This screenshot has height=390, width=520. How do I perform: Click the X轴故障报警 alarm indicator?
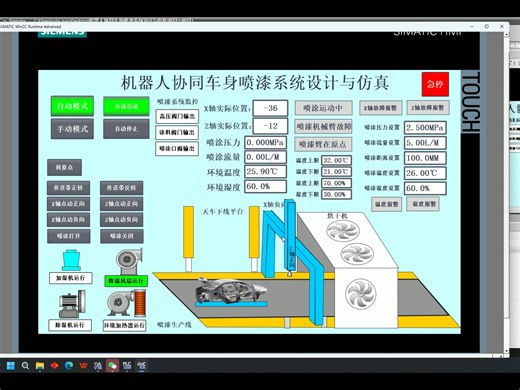[380, 108]
